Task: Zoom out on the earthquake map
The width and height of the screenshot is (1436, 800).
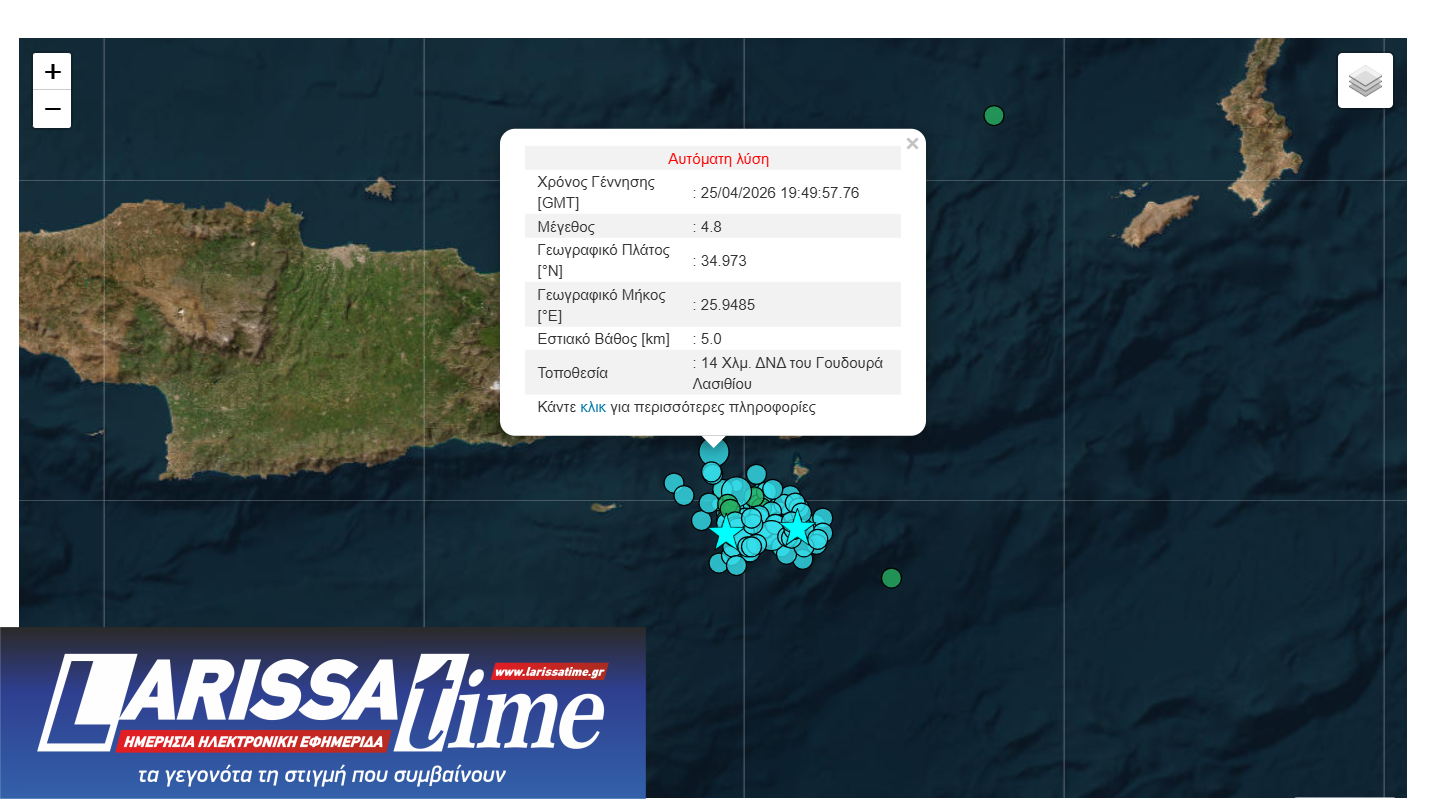Action: tap(52, 109)
